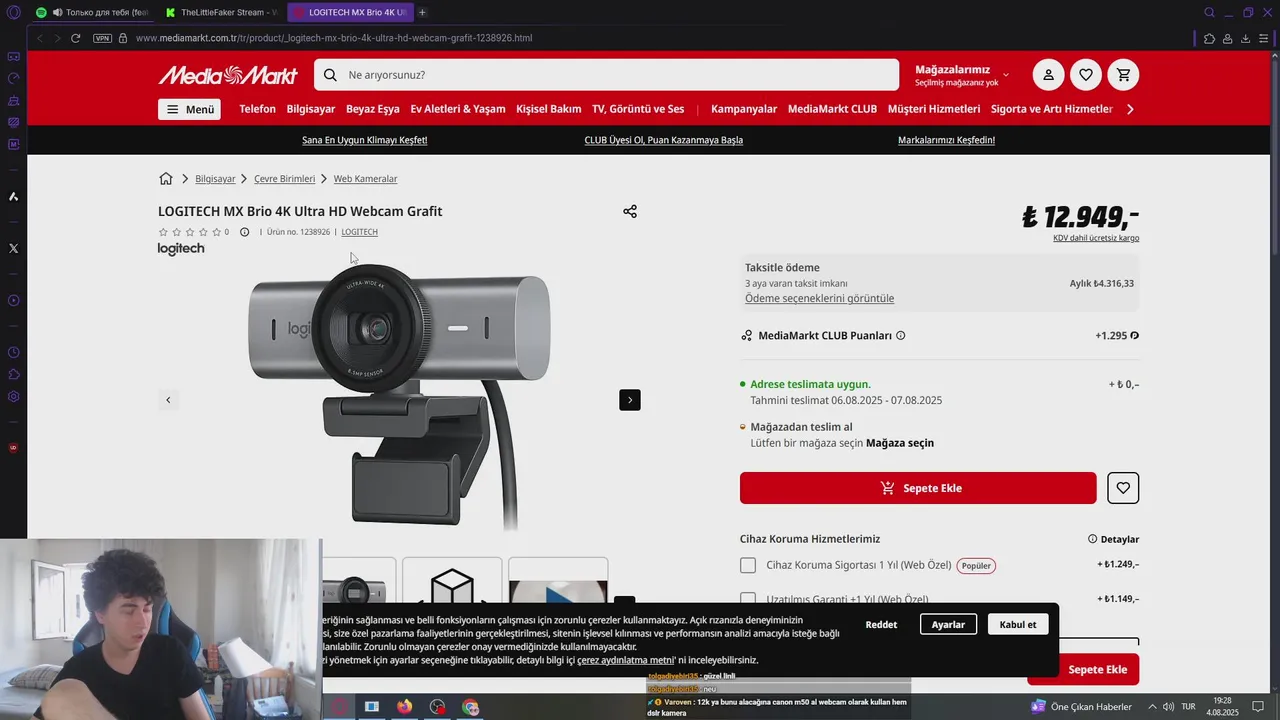Click the browser address bar URL
The height and width of the screenshot is (720, 1280).
pyautogui.click(x=334, y=38)
